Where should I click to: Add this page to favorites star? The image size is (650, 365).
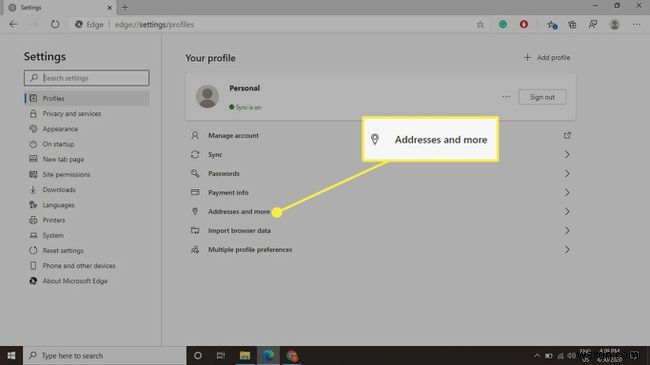(480, 24)
